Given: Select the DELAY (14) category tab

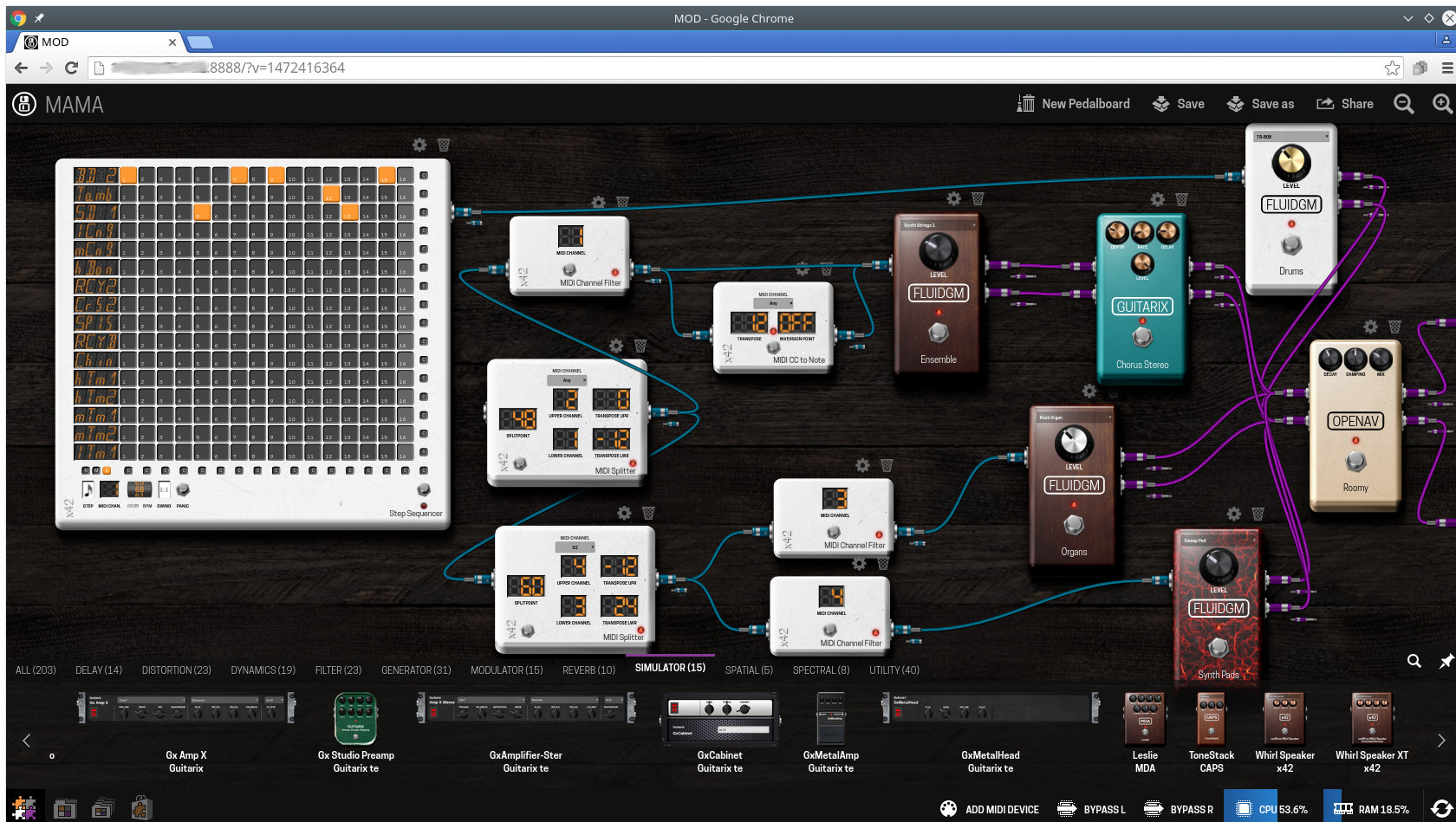Looking at the screenshot, I should [99, 670].
